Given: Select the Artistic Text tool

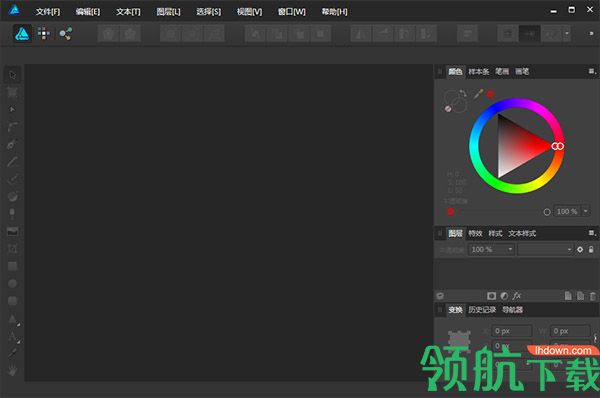Looking at the screenshot, I should click(x=12, y=336).
